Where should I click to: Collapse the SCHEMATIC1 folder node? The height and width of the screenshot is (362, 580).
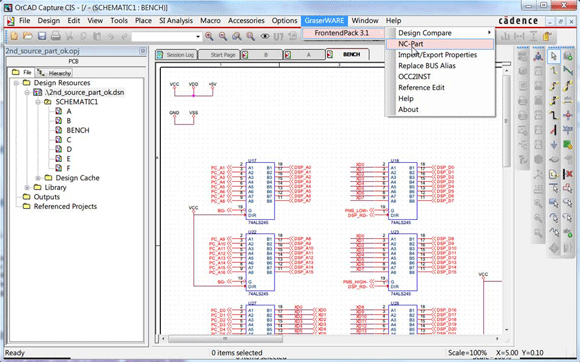tap(38, 102)
